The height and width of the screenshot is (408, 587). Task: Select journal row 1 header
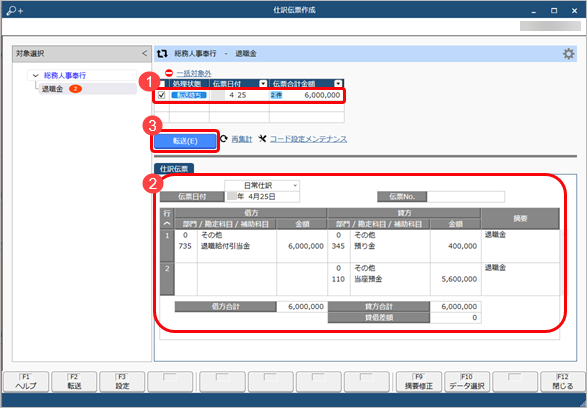(x=167, y=246)
